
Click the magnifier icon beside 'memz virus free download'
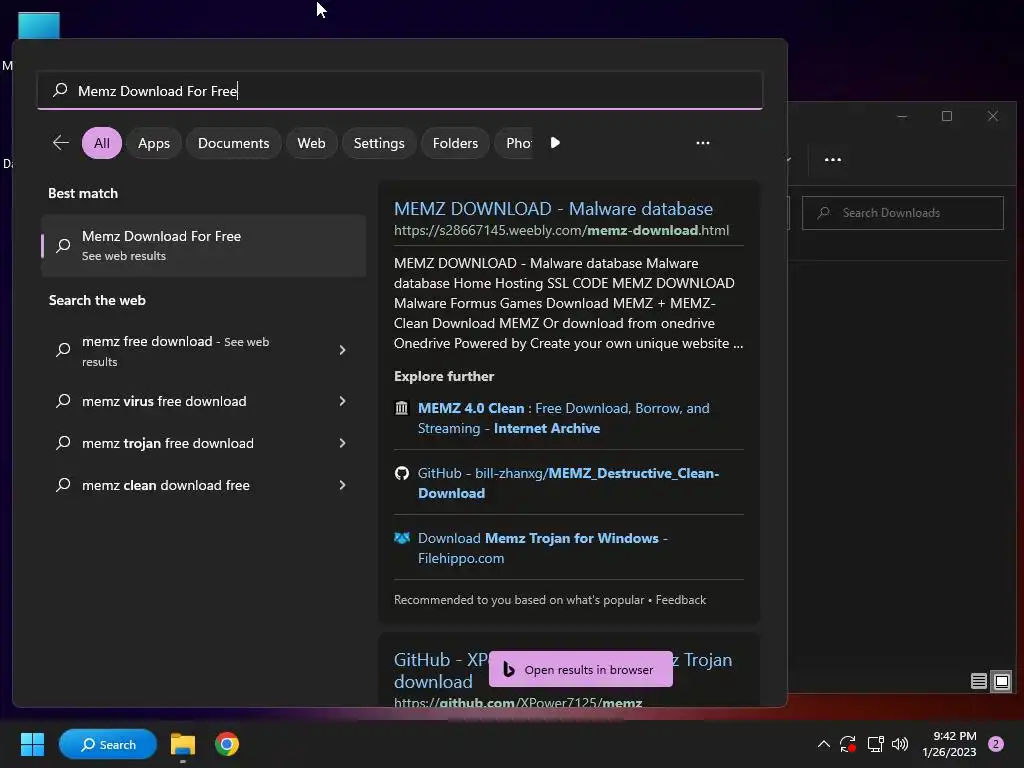point(63,401)
